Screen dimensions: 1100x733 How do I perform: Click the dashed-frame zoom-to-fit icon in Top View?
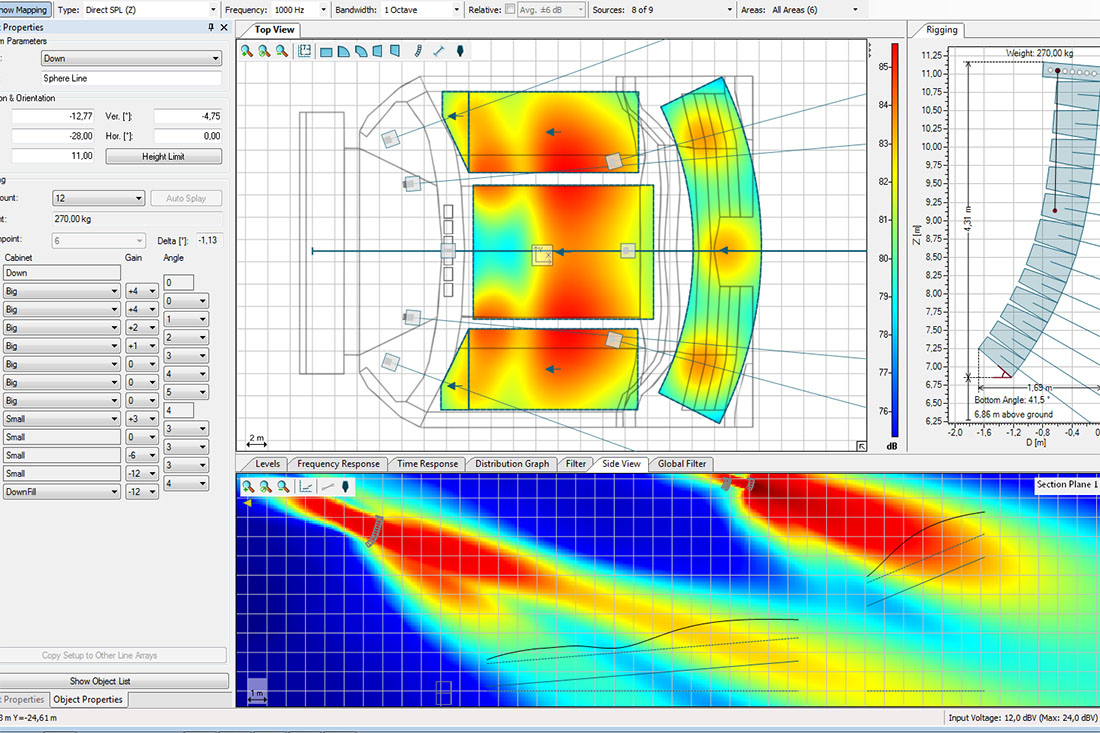(x=306, y=51)
